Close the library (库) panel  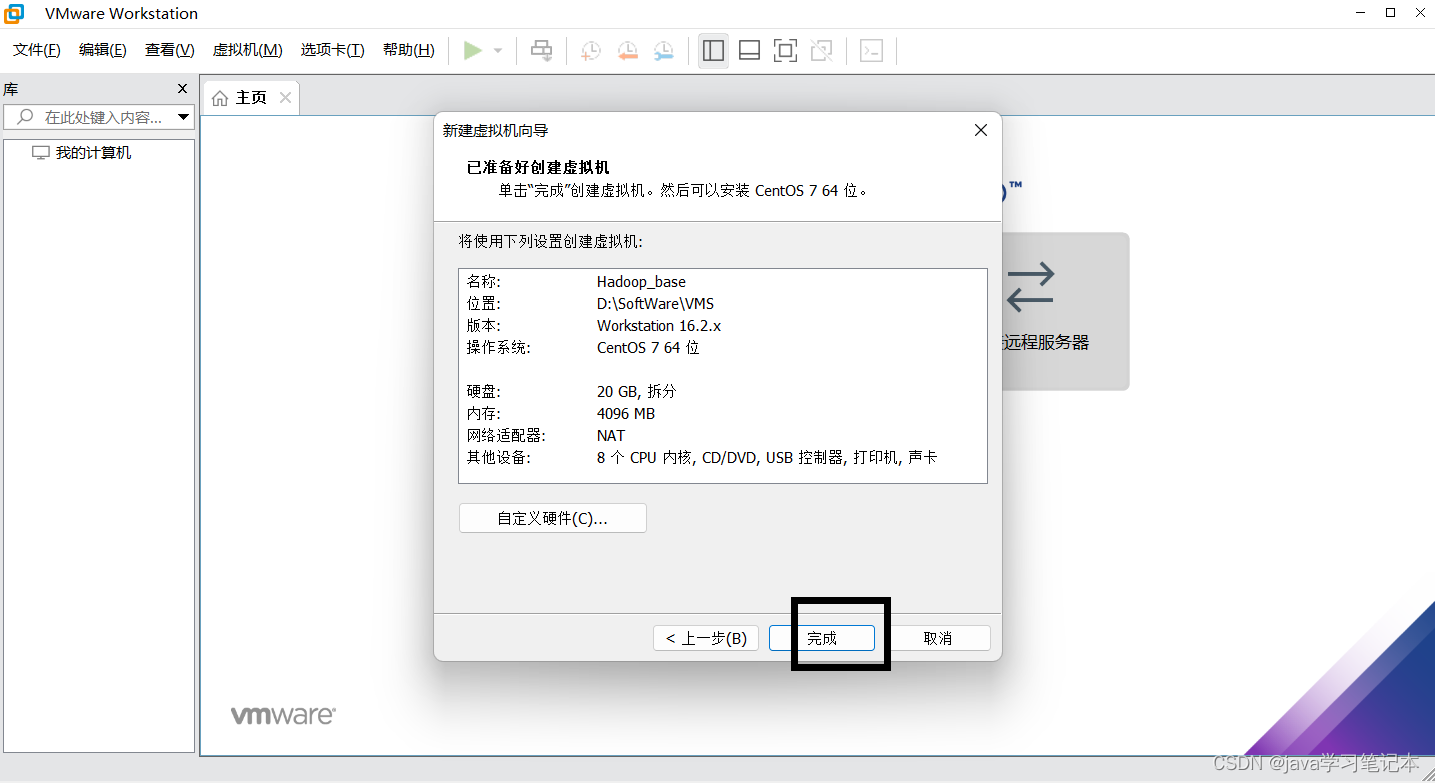(182, 89)
